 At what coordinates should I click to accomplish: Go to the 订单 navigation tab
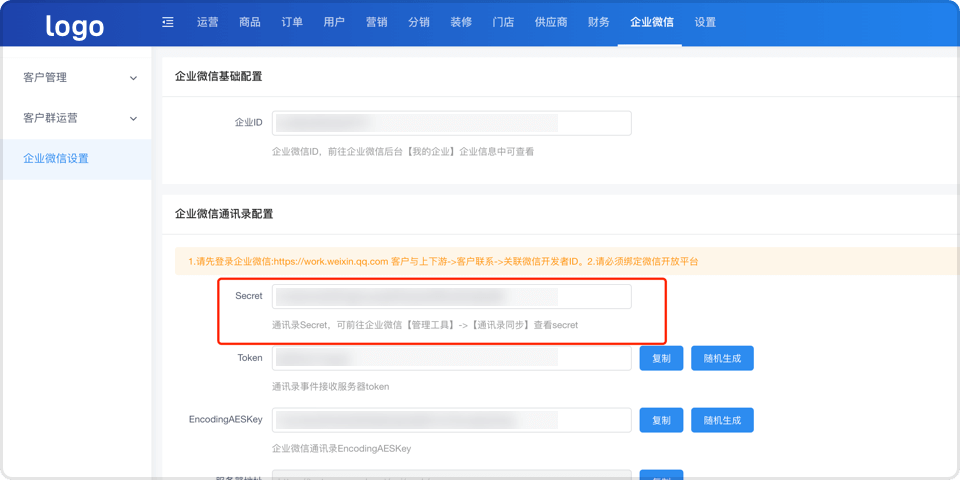click(292, 22)
